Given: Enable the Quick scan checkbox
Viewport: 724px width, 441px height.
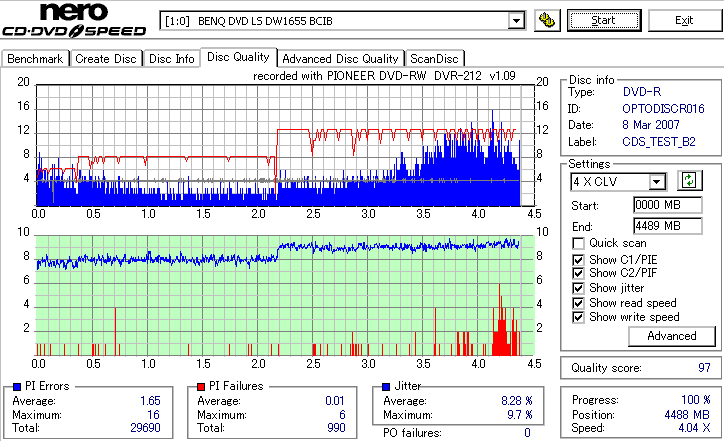Looking at the screenshot, I should pos(578,243).
